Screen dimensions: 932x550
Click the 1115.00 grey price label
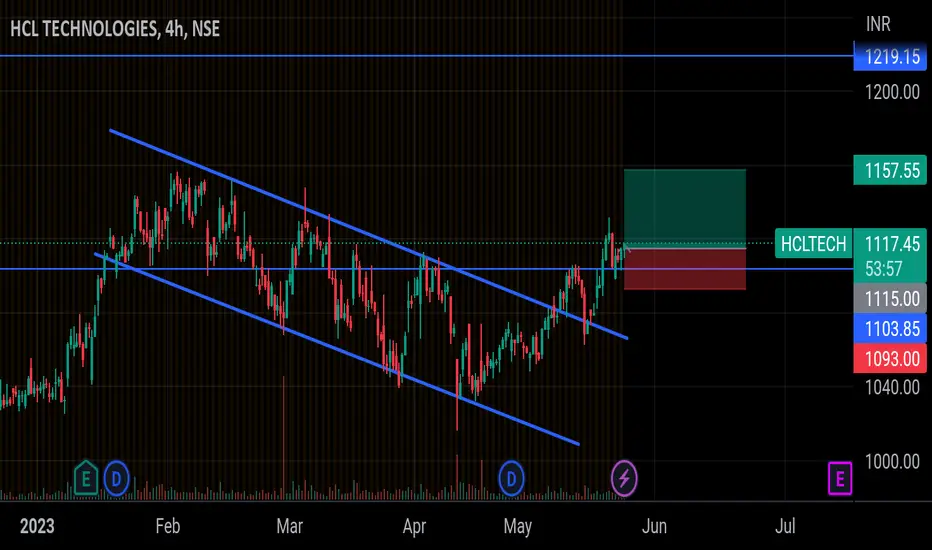click(x=890, y=298)
